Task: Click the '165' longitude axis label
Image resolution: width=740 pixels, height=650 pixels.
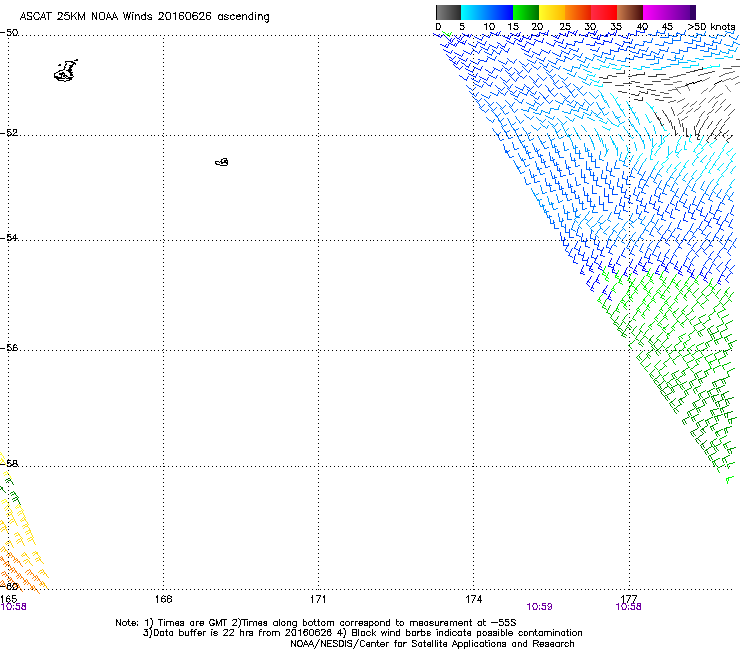Action: (x=9, y=599)
